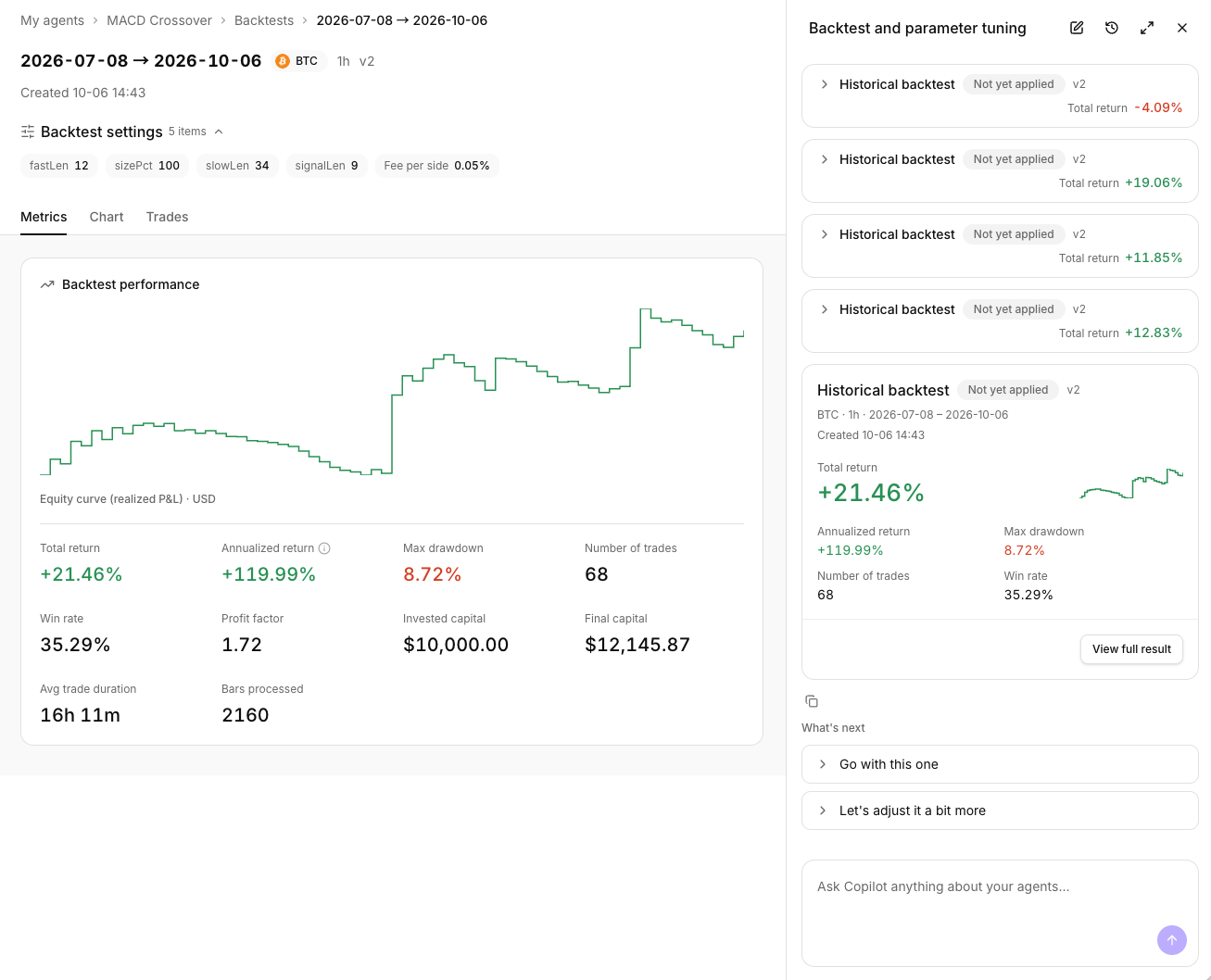Viewport: 1211px width, 980px height.
Task: Close the Backtest and parameter tuning panel
Action: point(1182,28)
